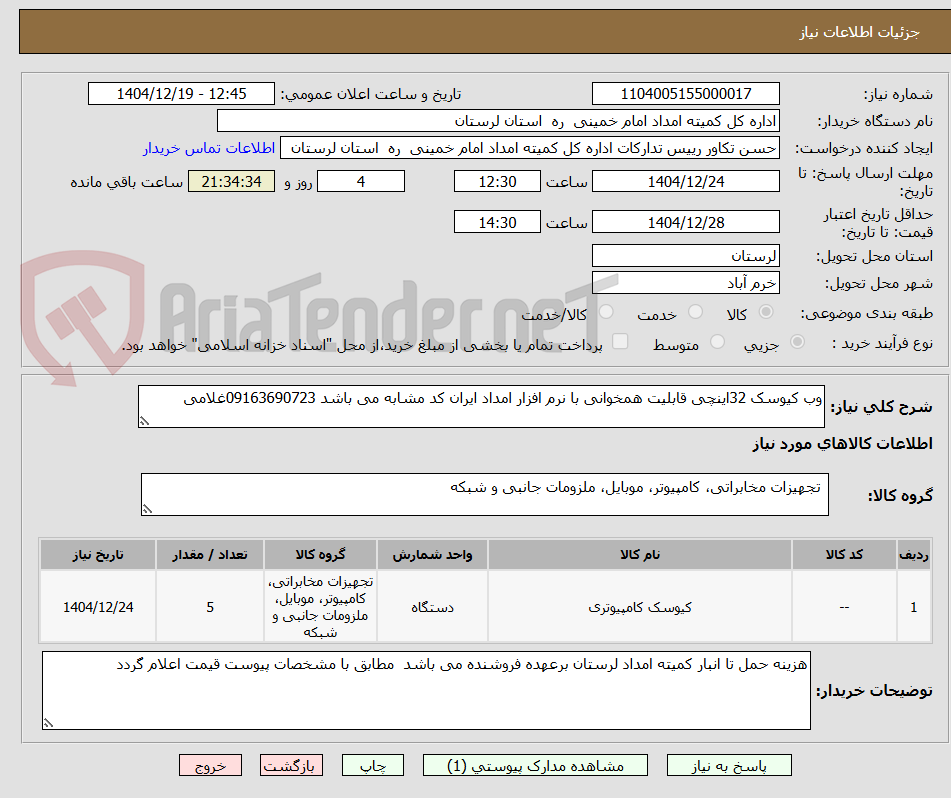
Task: Click the پاسخ به نیاز button
Action: [729, 765]
